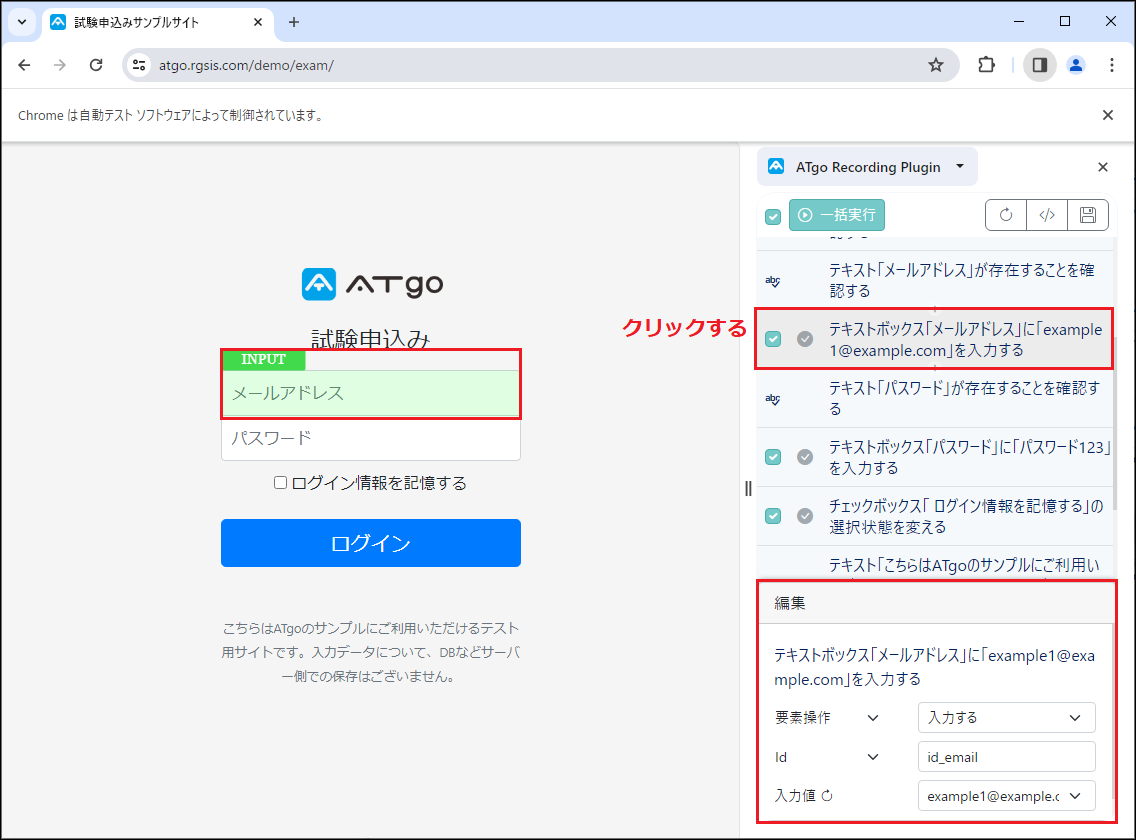Open the code view icon in ATgo toolbar
The image size is (1136, 840).
point(1046,214)
